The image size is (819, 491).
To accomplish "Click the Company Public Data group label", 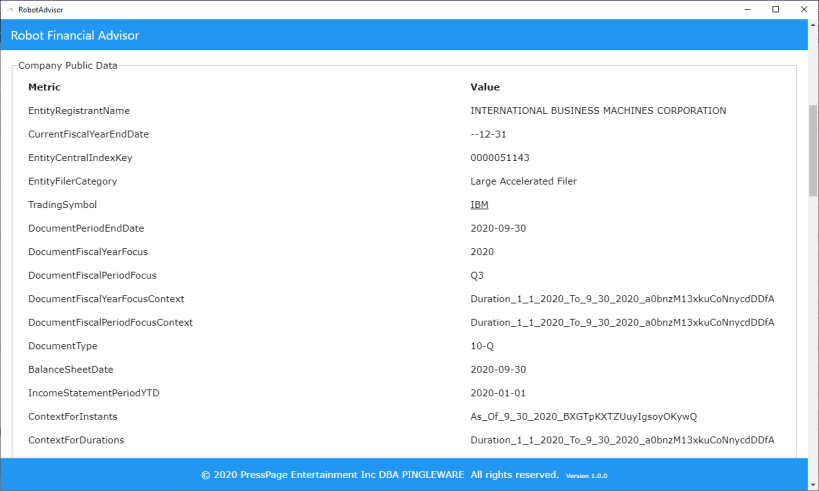I will [68, 65].
